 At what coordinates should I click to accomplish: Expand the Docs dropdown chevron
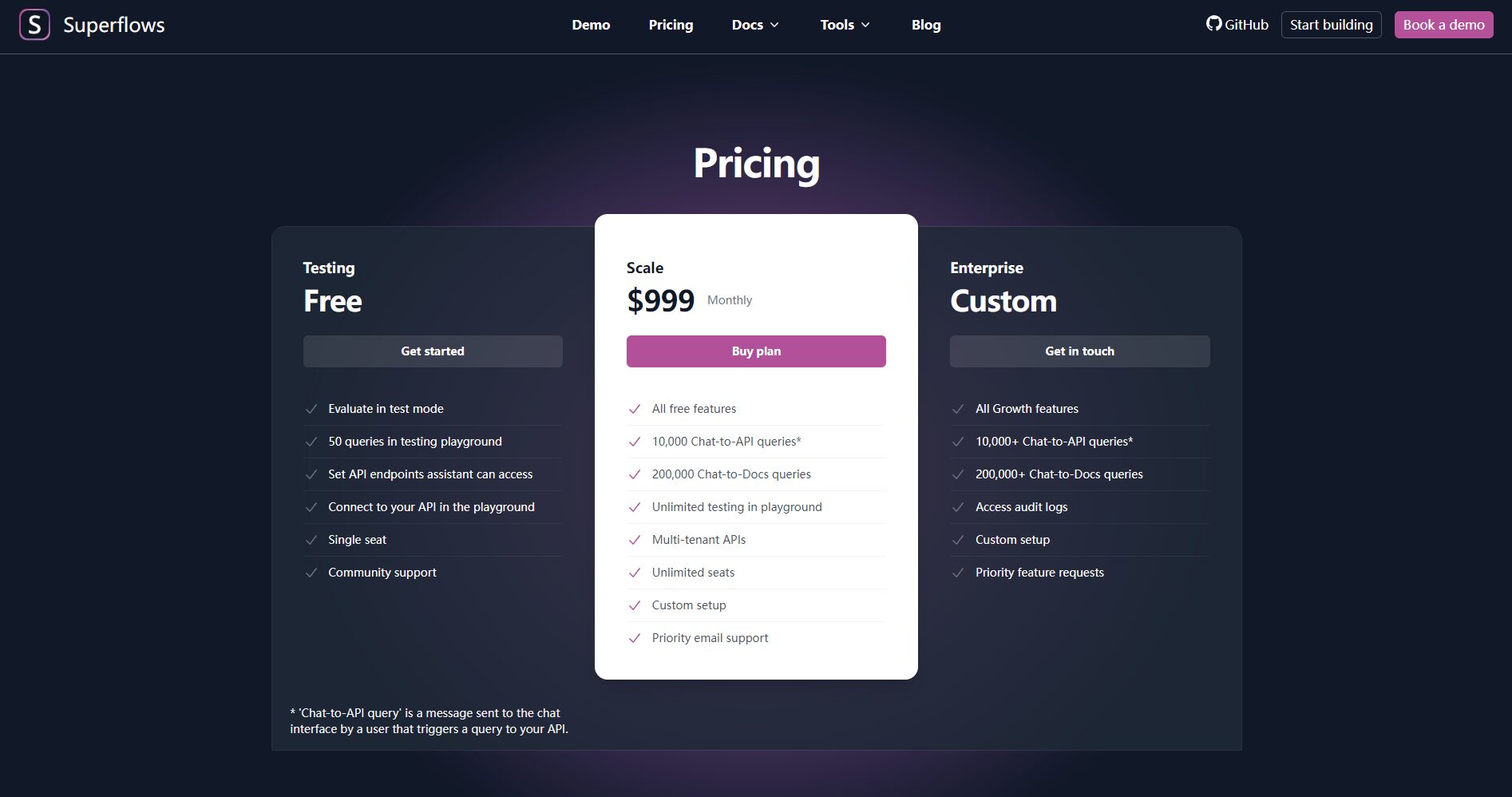point(774,25)
